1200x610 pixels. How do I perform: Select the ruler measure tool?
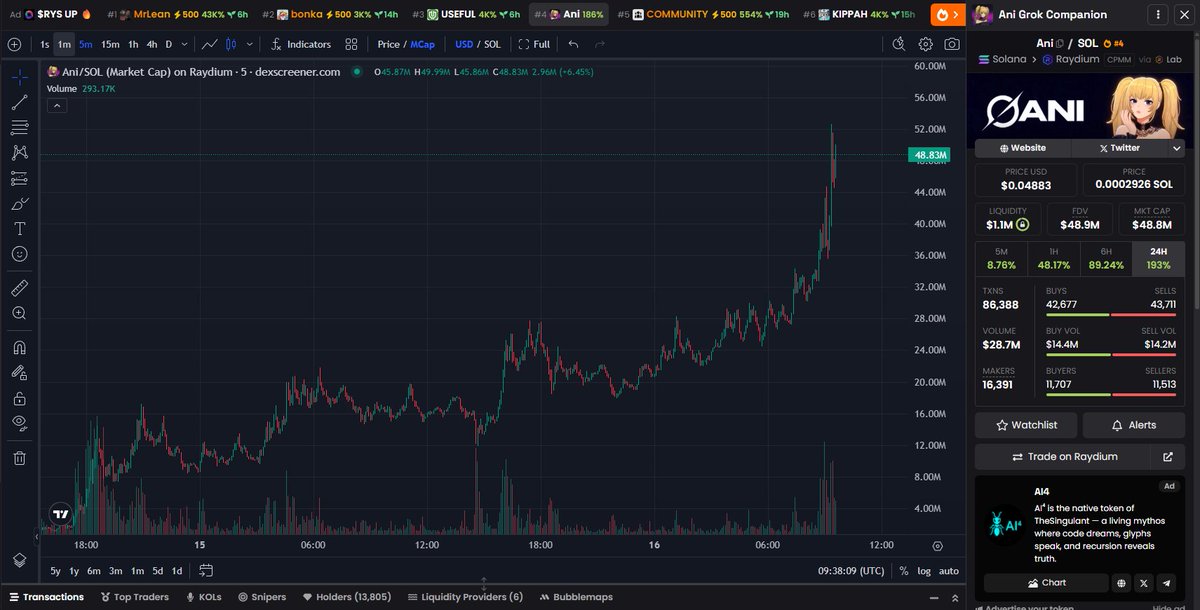(x=19, y=288)
